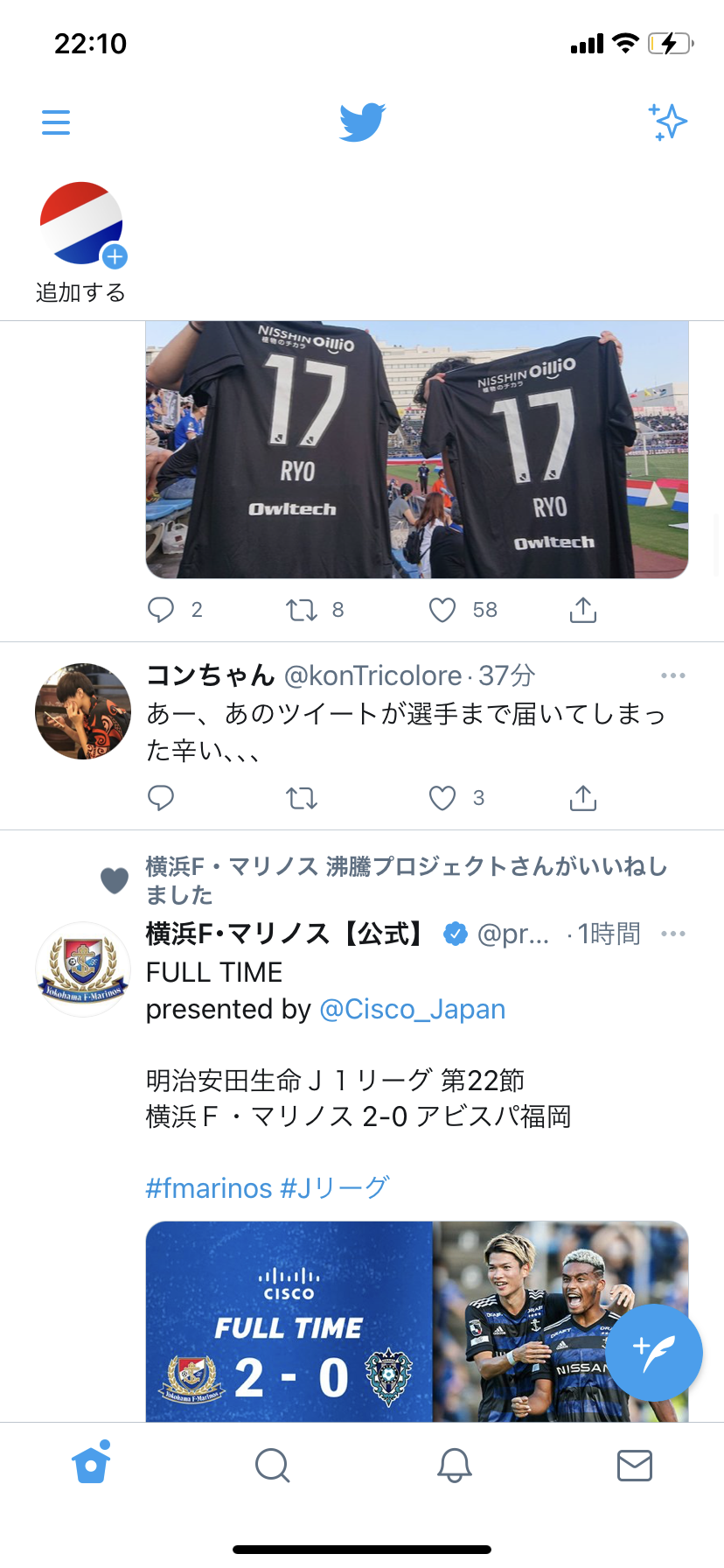The height and width of the screenshot is (1568, 724).
Task: Like コンちゃん's tweet
Action: (442, 798)
